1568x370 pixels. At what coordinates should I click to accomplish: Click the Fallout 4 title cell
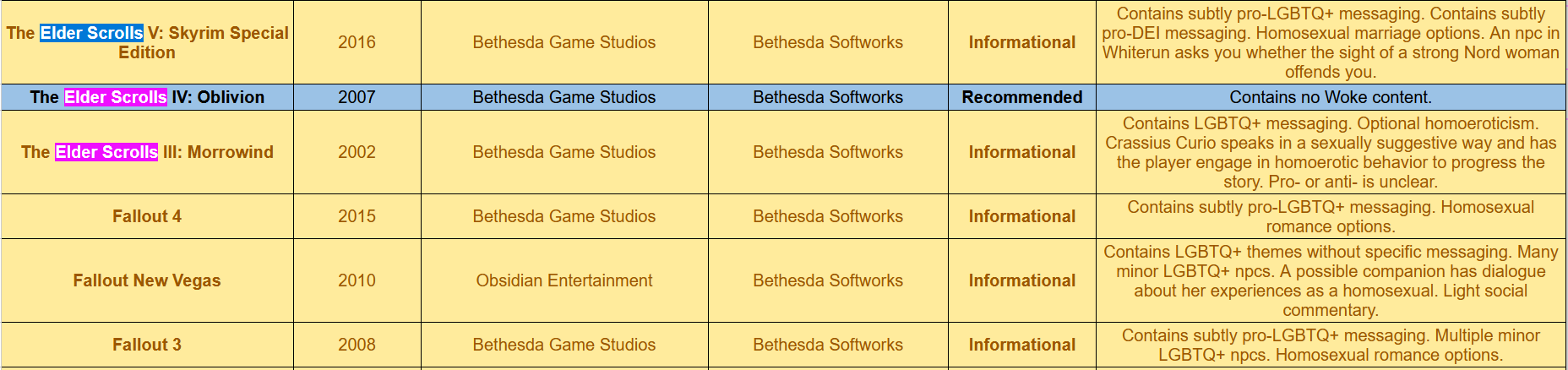(x=147, y=216)
